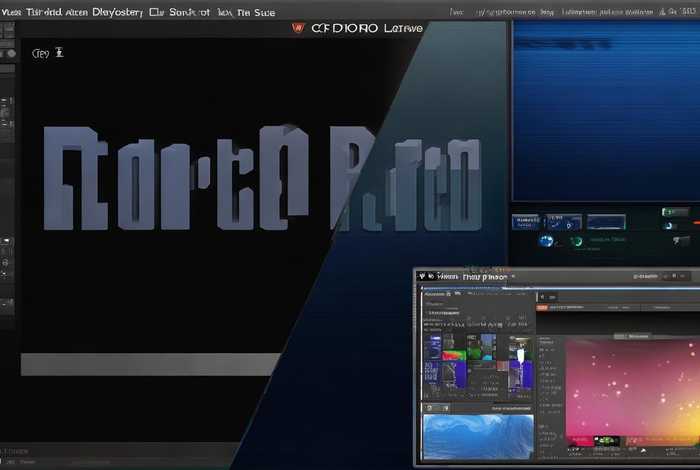Toggle the second switch below the green one

pos(680,240)
